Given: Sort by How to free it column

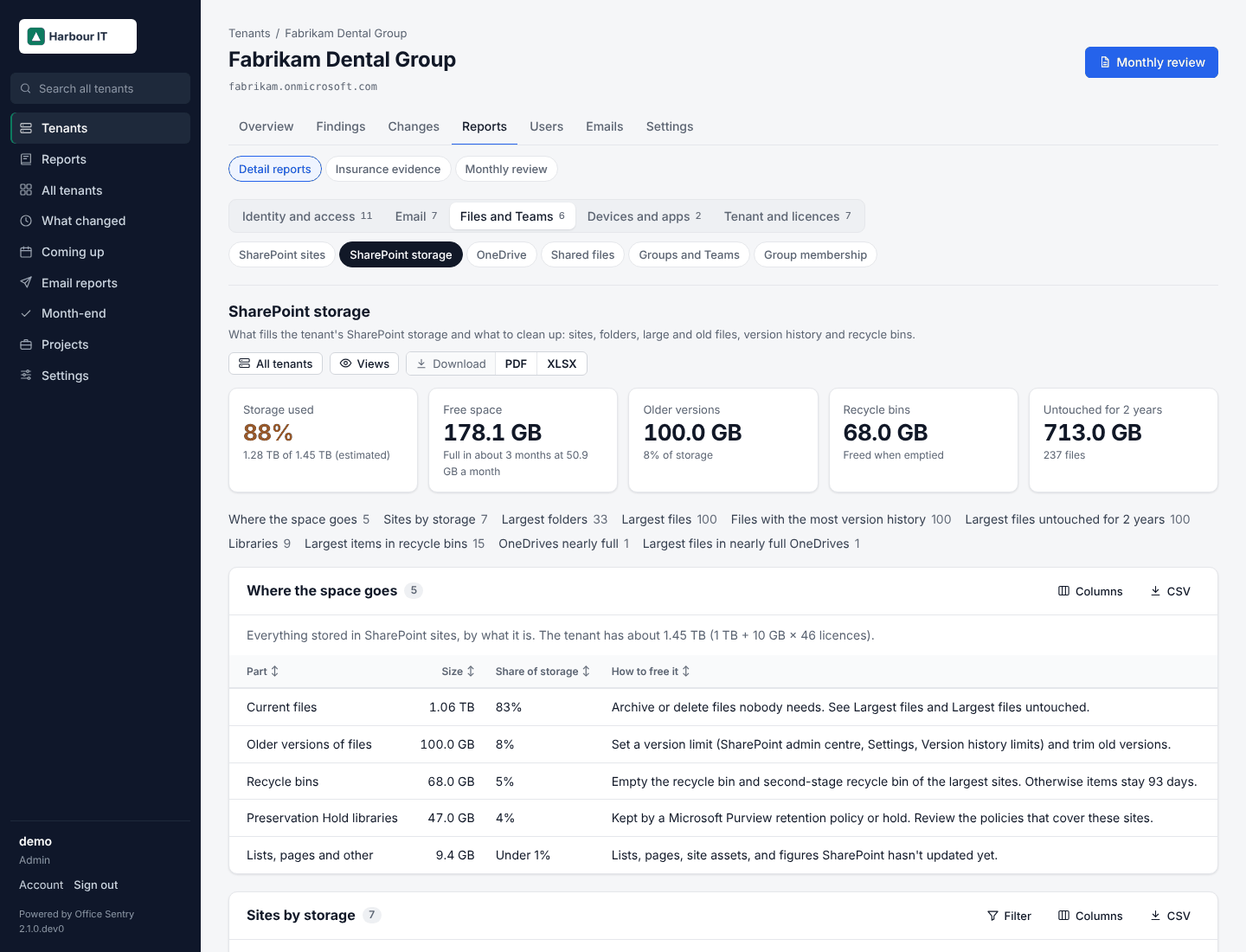Looking at the screenshot, I should pos(651,672).
